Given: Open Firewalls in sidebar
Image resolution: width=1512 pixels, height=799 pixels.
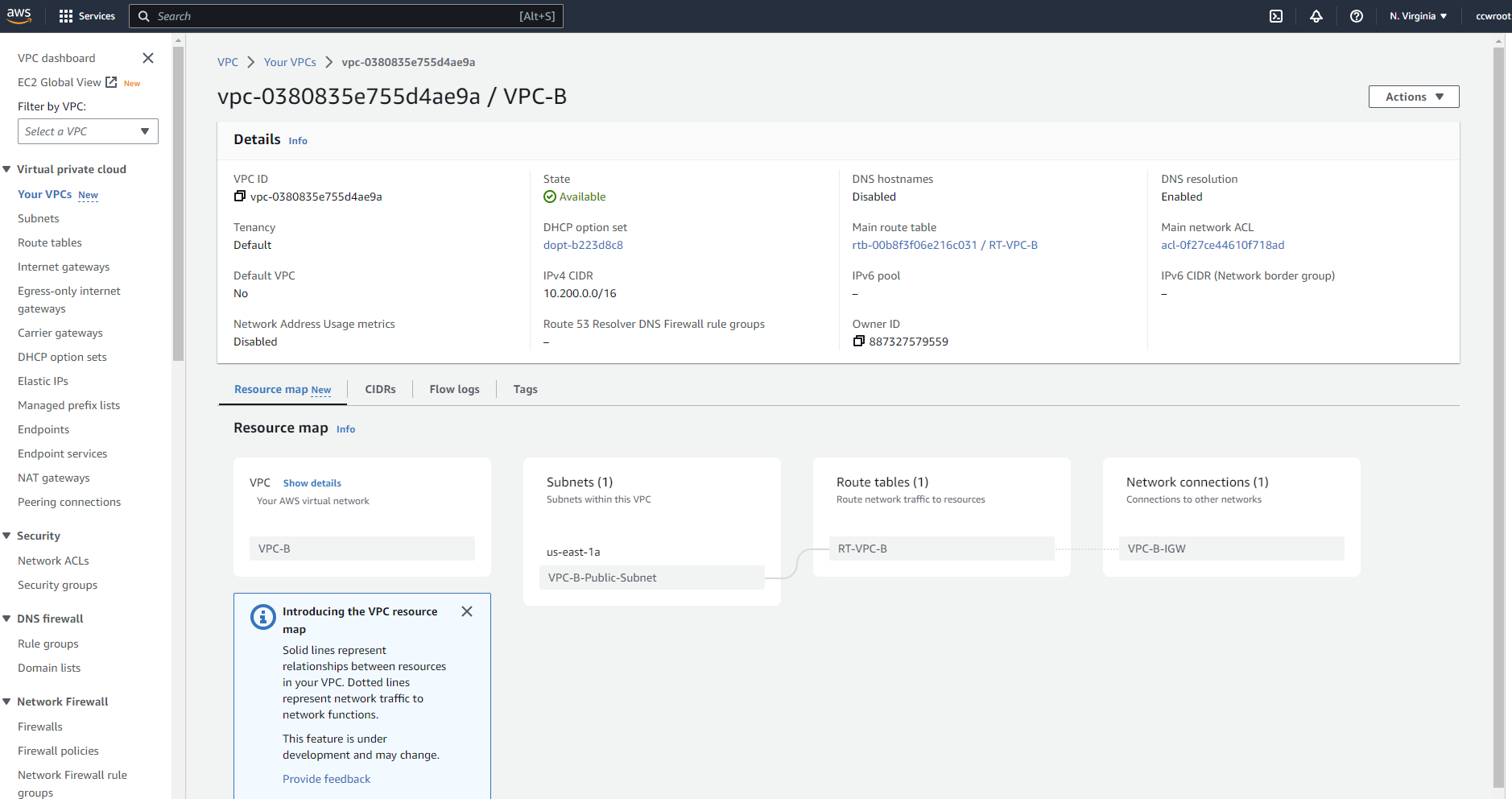Looking at the screenshot, I should coord(40,727).
